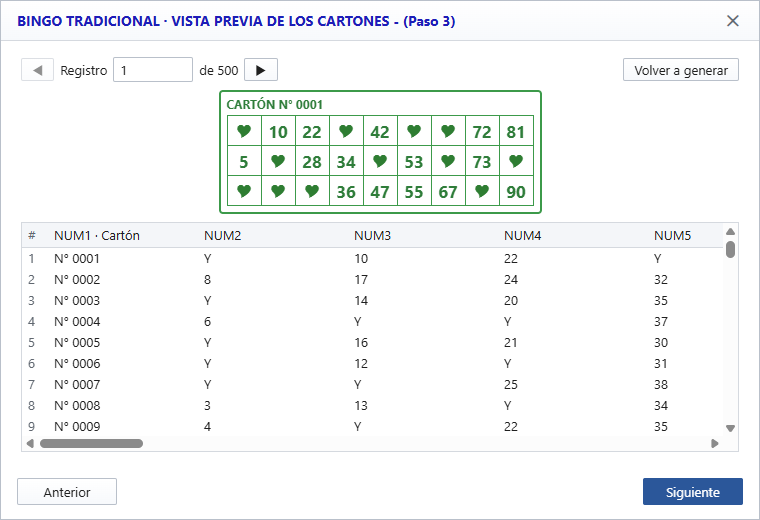Click the table scroll down arrow
The height and width of the screenshot is (520, 760).
730,428
